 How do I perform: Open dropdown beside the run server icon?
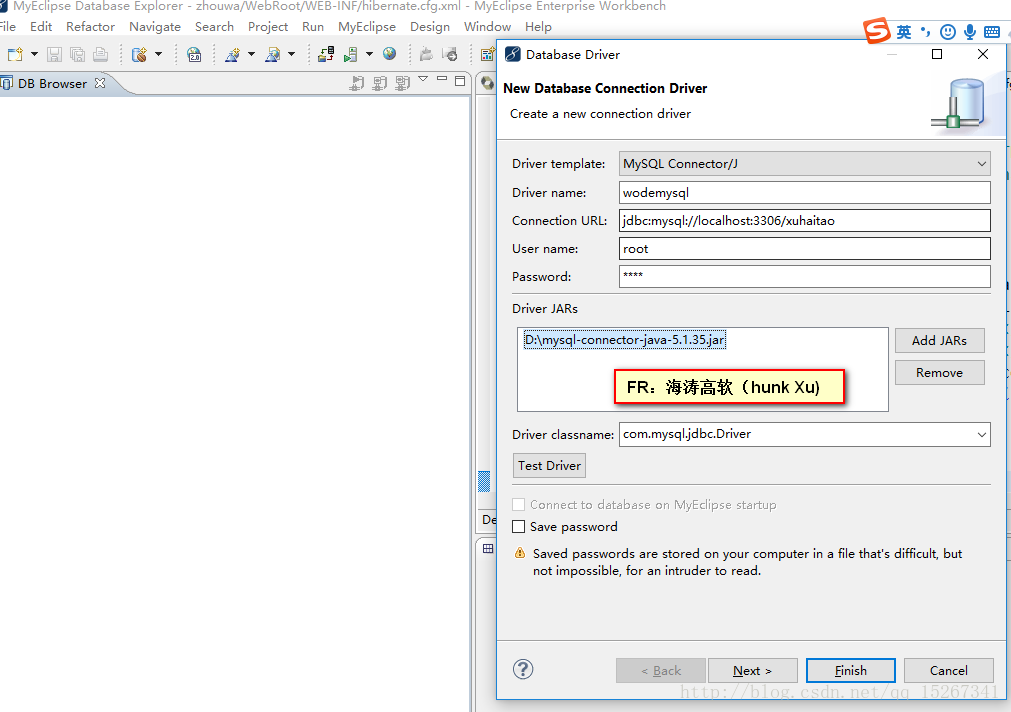pyautogui.click(x=369, y=55)
